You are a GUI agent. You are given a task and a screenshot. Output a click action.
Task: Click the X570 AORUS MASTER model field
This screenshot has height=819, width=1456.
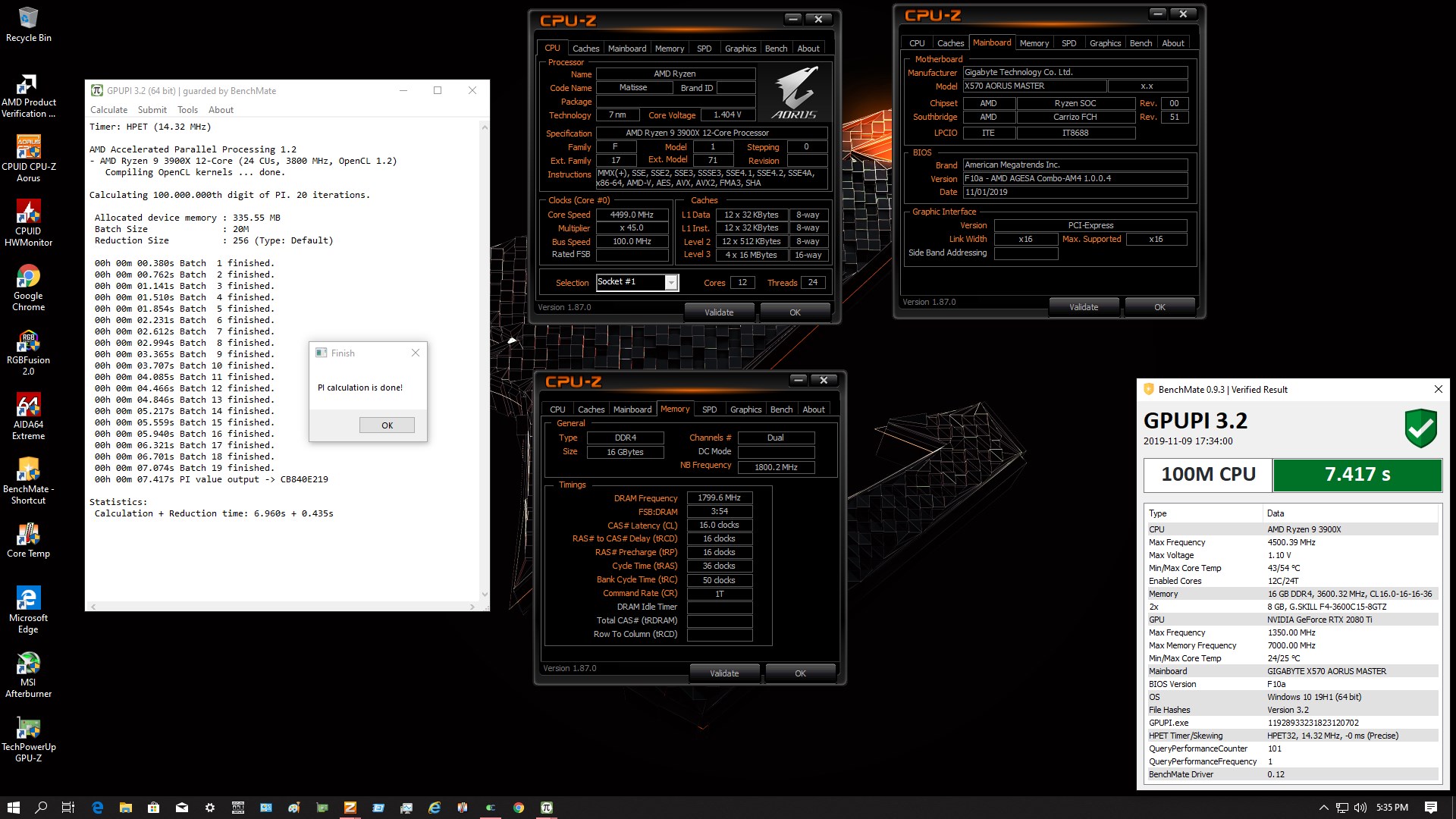tap(1034, 86)
